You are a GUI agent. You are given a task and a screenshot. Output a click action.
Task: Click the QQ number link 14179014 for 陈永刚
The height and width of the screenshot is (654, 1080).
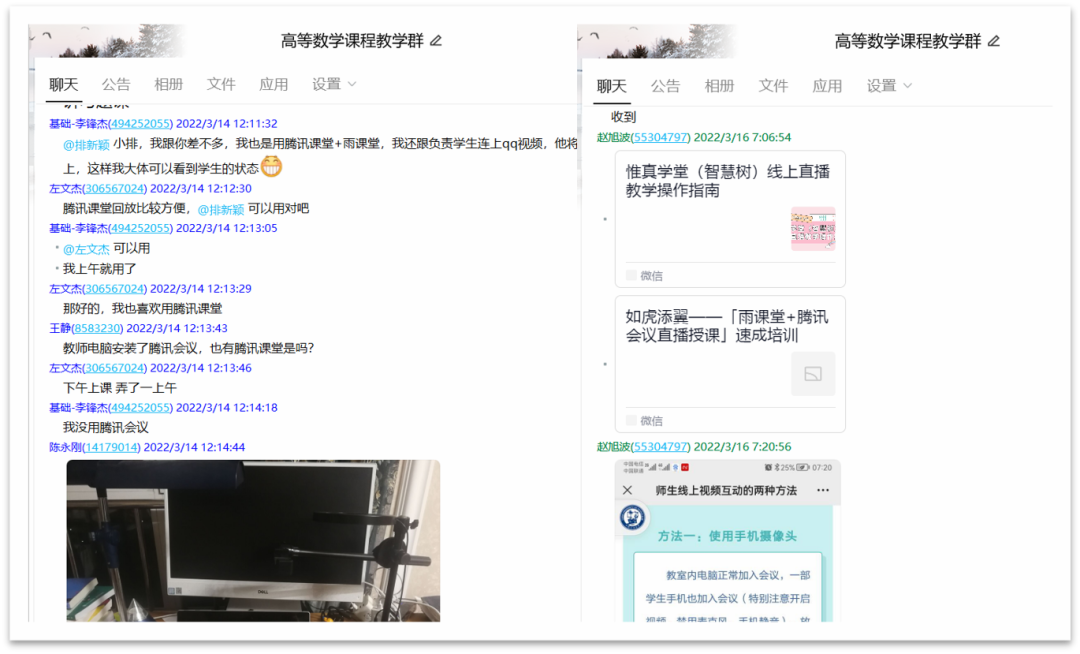[x=110, y=447]
